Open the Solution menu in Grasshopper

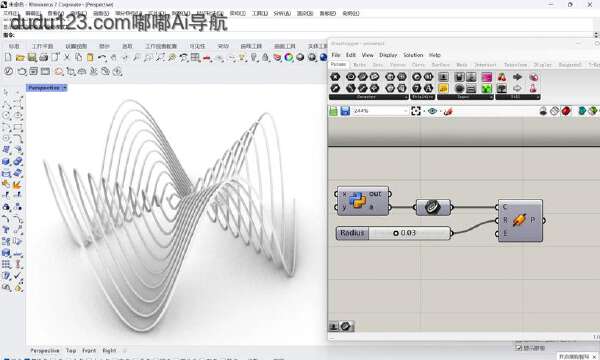[413, 55]
